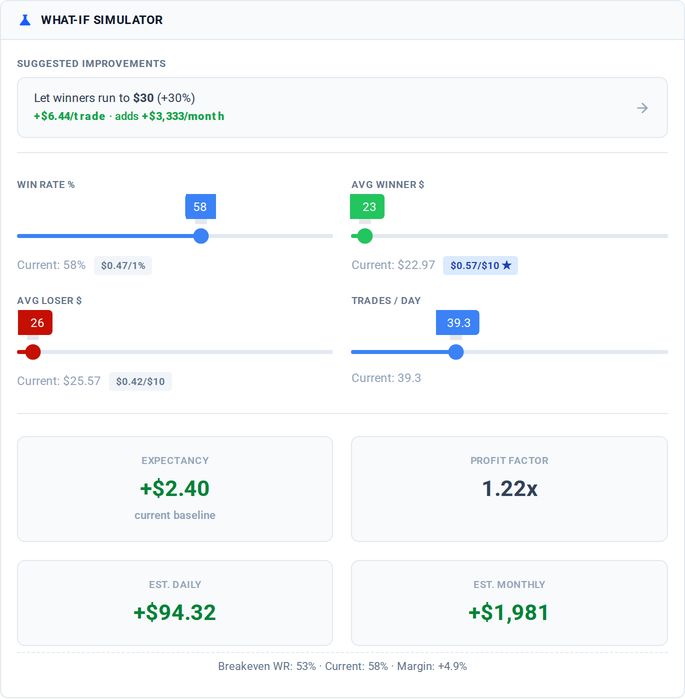Click the Avg Winner green slider handle
This screenshot has height=699, width=685.
365,236
